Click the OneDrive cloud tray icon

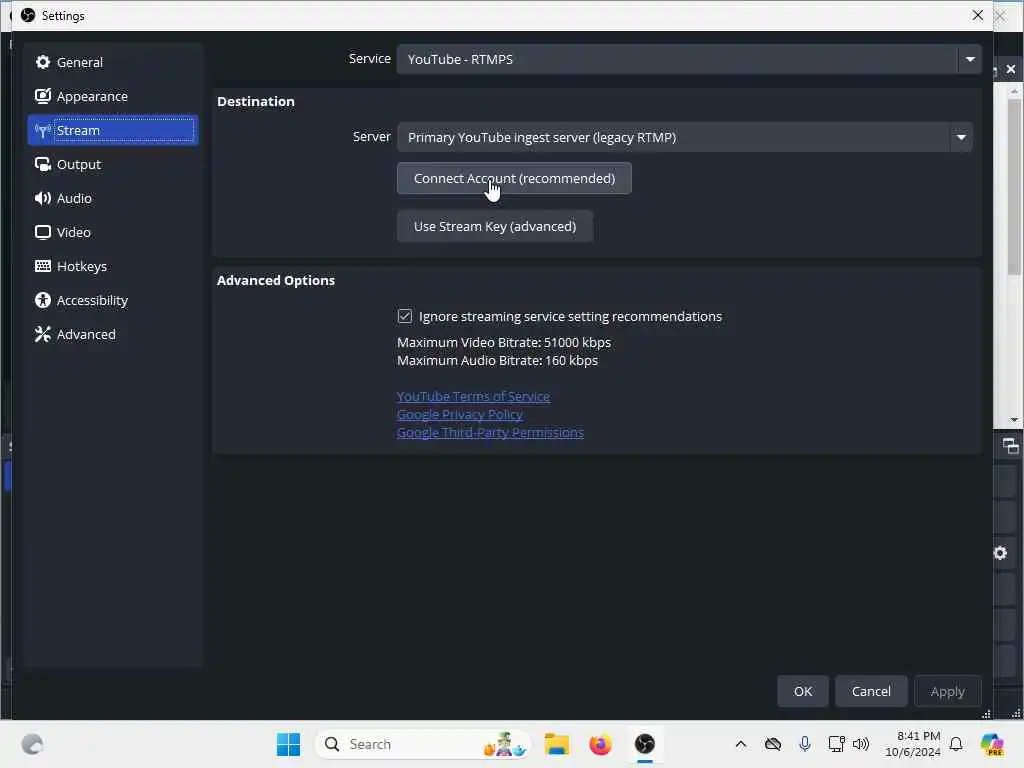[773, 744]
